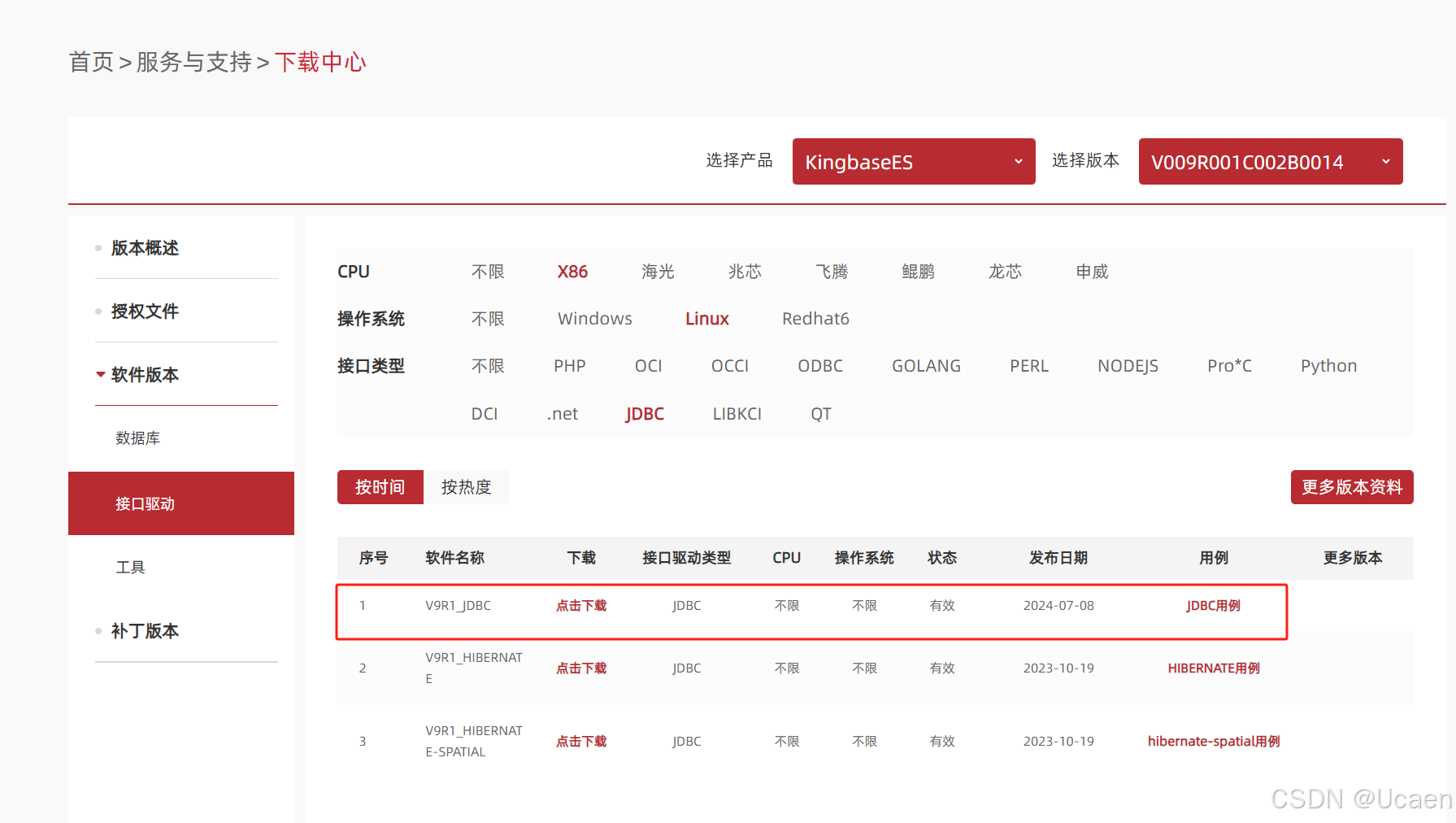Click the 发布日期 column header
The image size is (1456, 823).
pyautogui.click(x=1058, y=558)
